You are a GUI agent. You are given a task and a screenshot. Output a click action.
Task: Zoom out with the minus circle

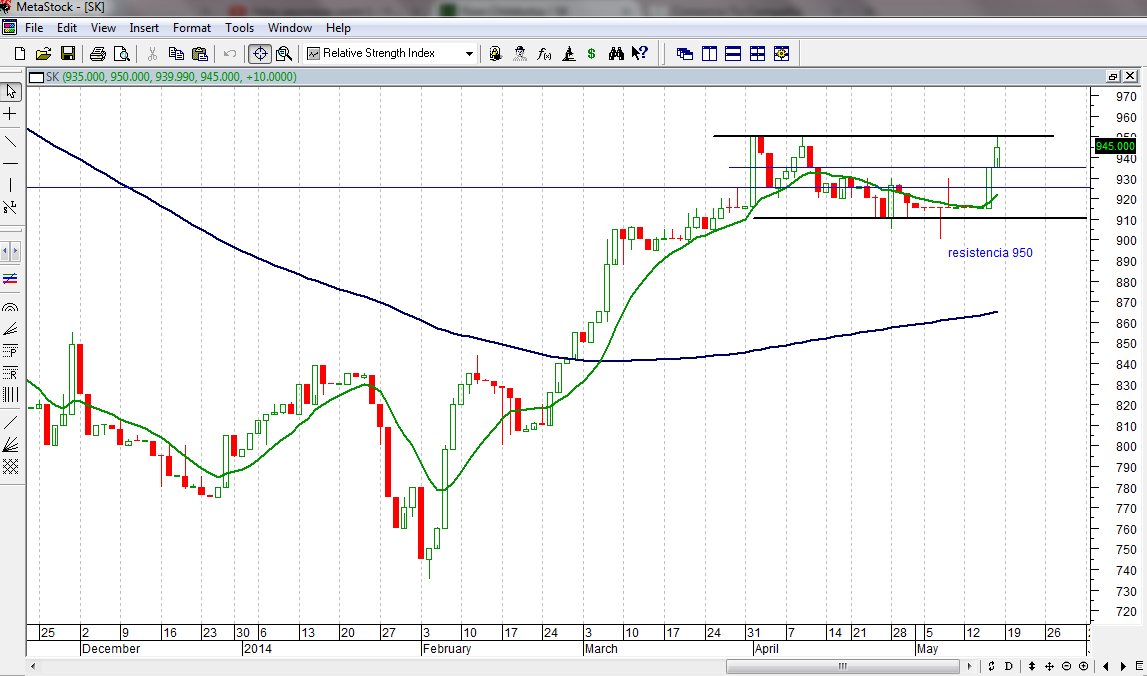click(1067, 666)
